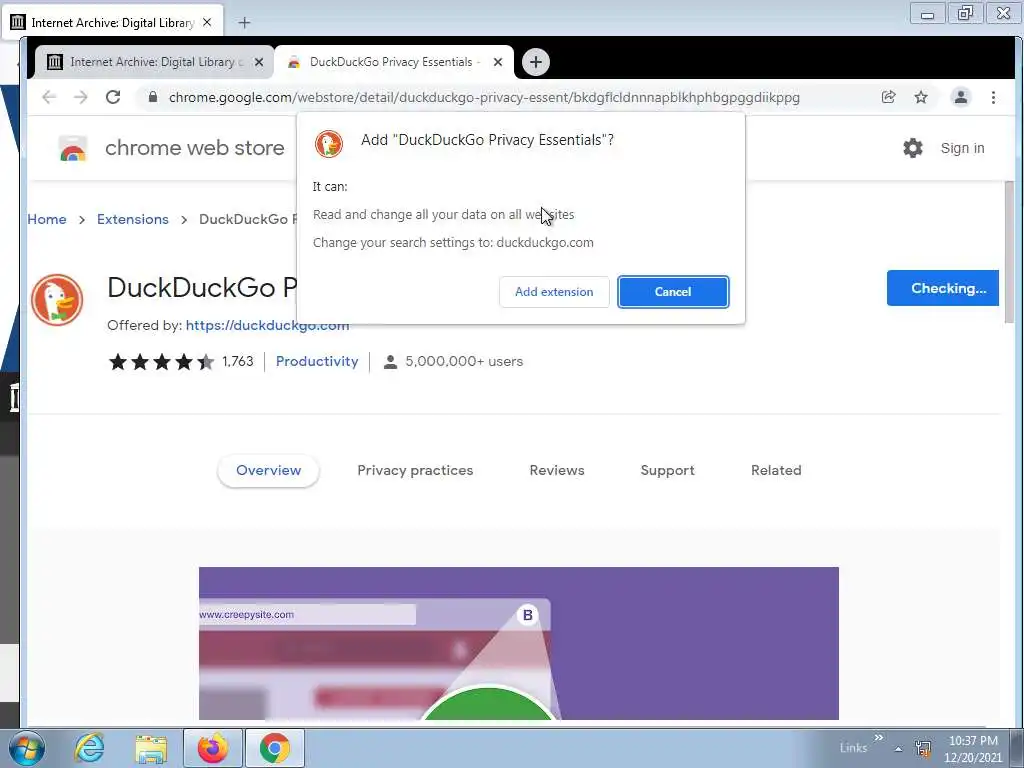This screenshot has width=1024, height=768.
Task: Open the Chrome three-dot menu
Action: pyautogui.click(x=993, y=97)
